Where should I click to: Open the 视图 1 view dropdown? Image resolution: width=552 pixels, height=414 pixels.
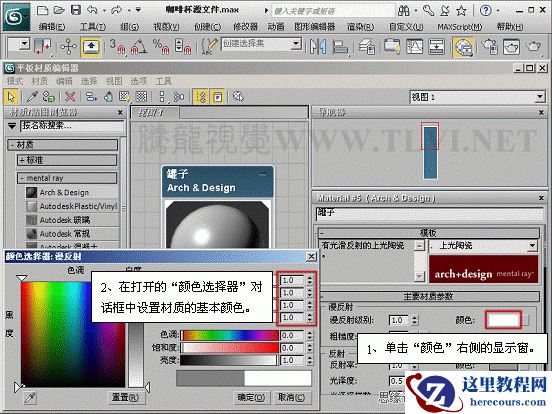[540, 97]
